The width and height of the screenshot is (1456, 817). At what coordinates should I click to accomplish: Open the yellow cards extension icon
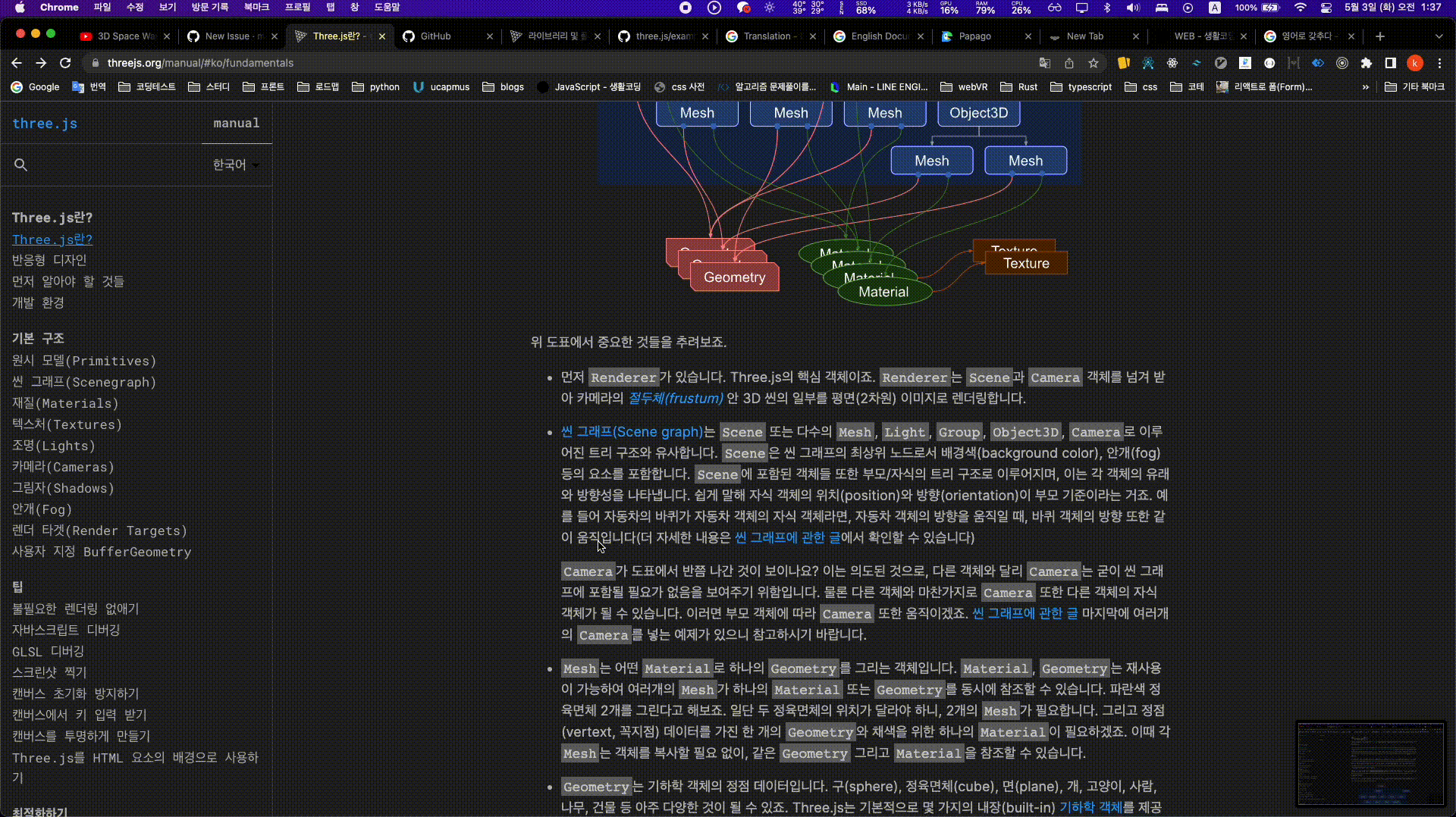pos(1124,63)
